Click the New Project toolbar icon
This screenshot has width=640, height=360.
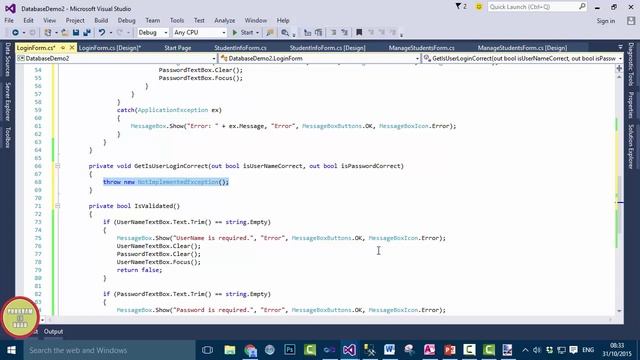48,33
